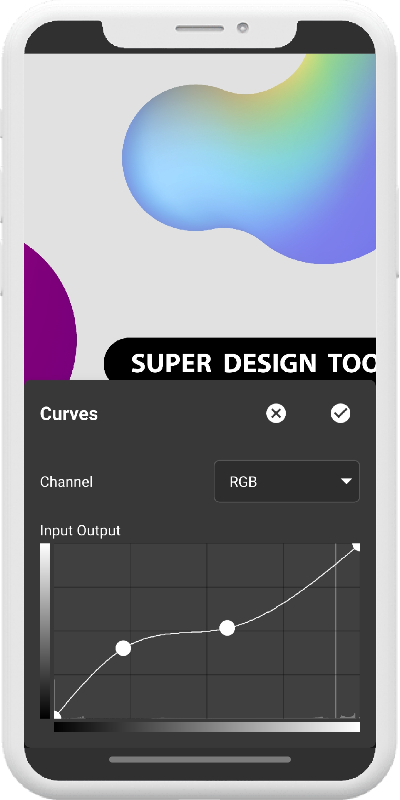Click the Input Output label
The width and height of the screenshot is (400, 800).
pyautogui.click(x=80, y=531)
